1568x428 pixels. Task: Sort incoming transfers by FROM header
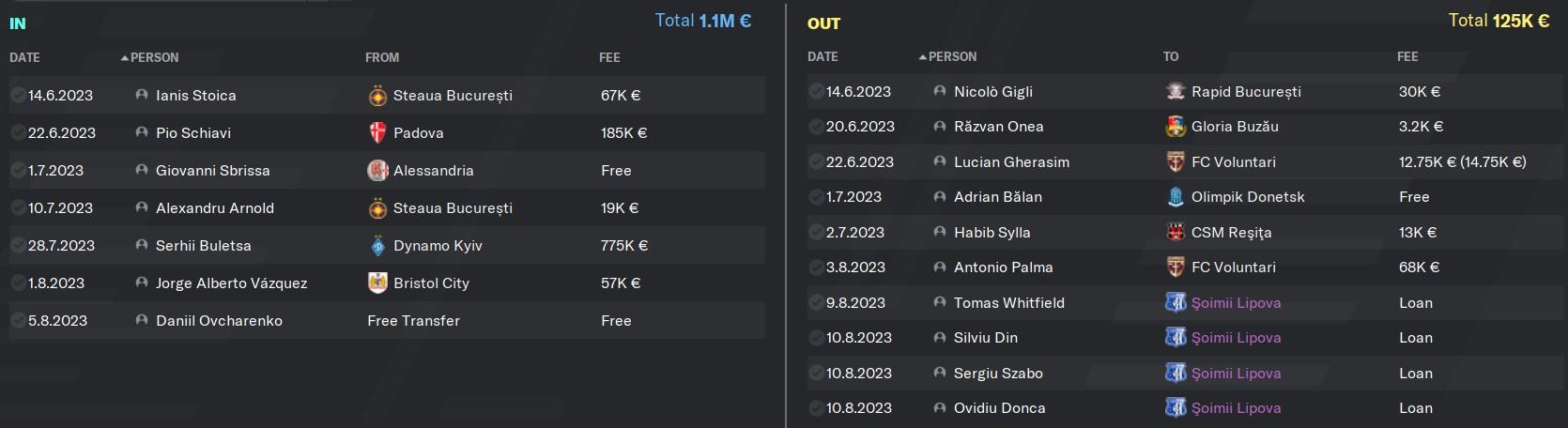(x=382, y=57)
